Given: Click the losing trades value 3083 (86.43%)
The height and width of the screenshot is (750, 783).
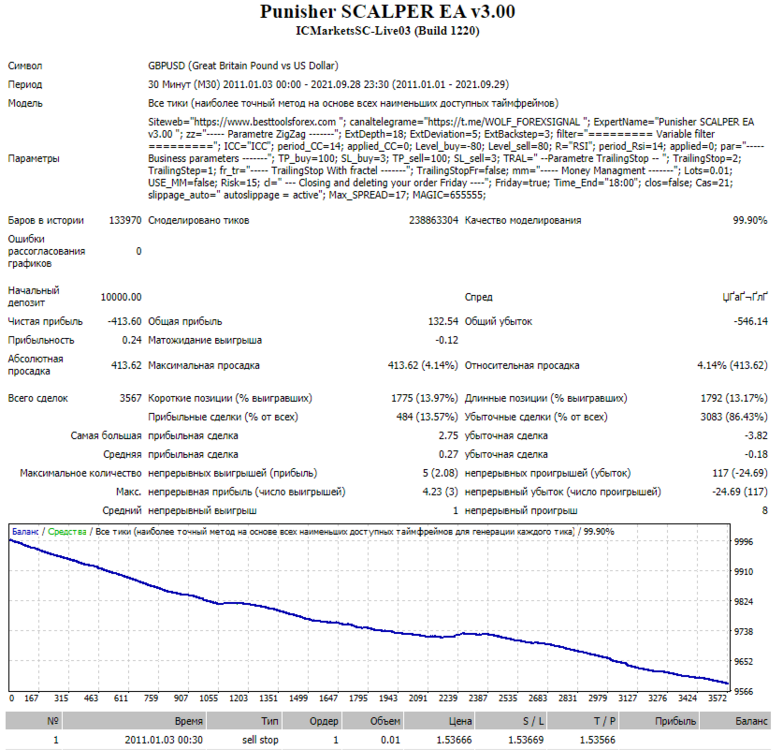Looking at the screenshot, I should click(734, 417).
